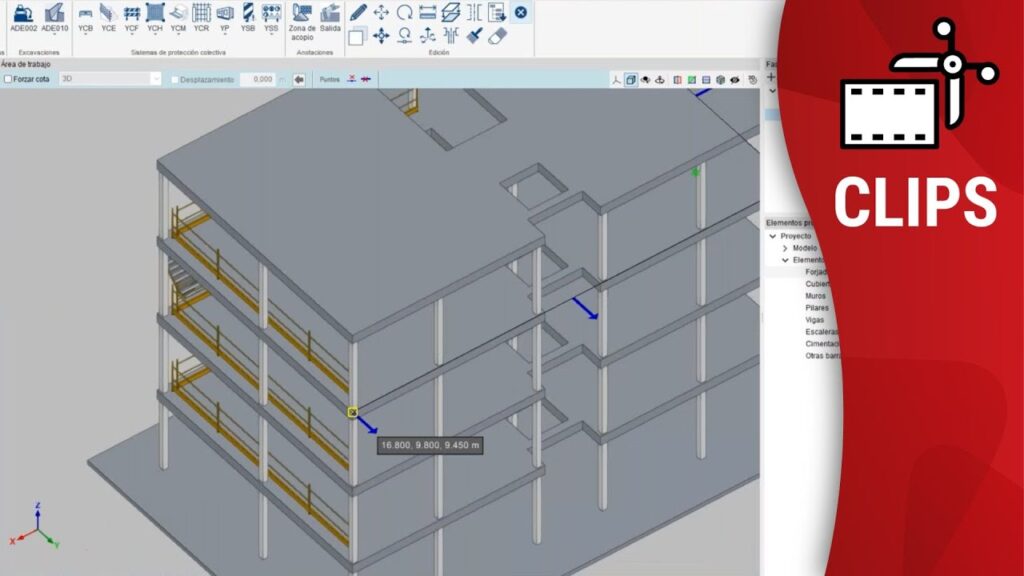Enable the Forzar cota checkbox
Viewport: 1024px width, 576px height.
tap(9, 79)
